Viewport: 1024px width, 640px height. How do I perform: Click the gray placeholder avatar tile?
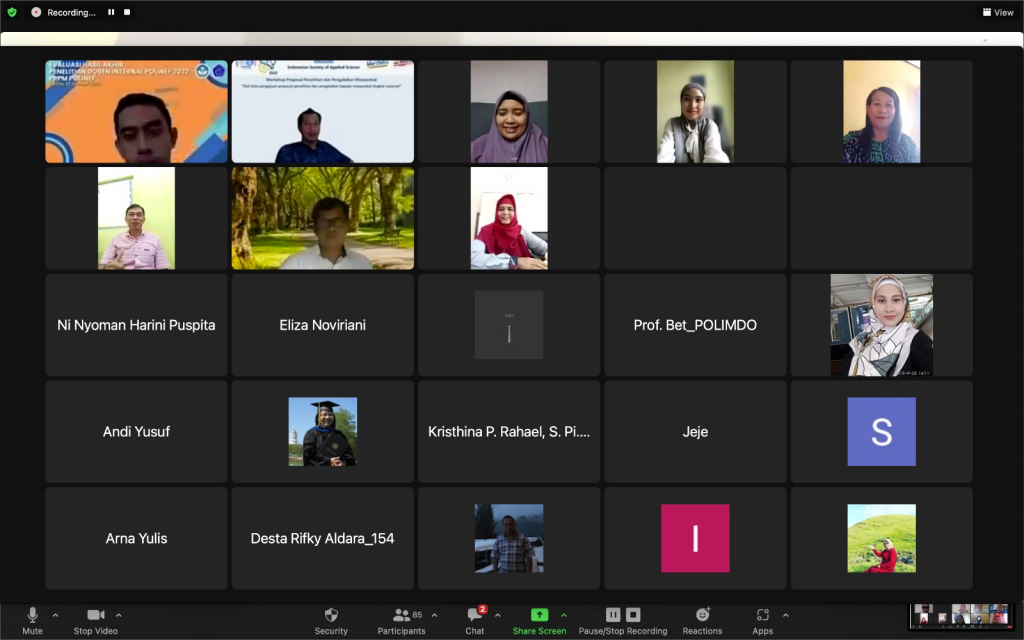(x=509, y=325)
